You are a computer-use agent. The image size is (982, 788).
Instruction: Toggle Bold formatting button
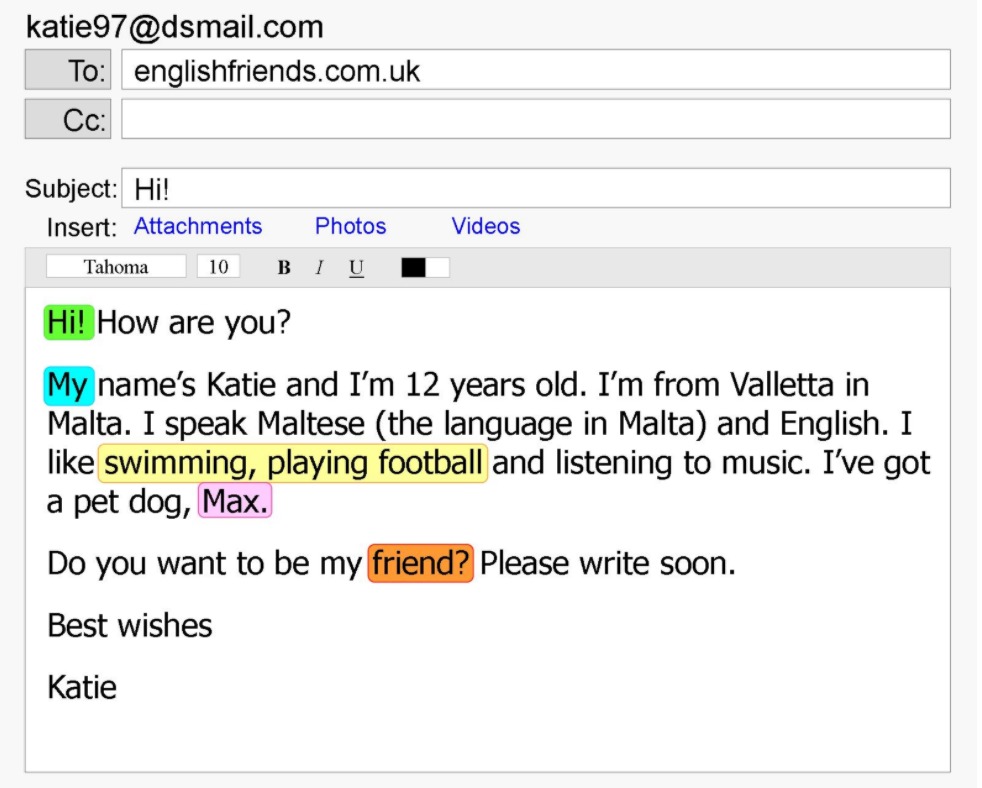coord(284,268)
